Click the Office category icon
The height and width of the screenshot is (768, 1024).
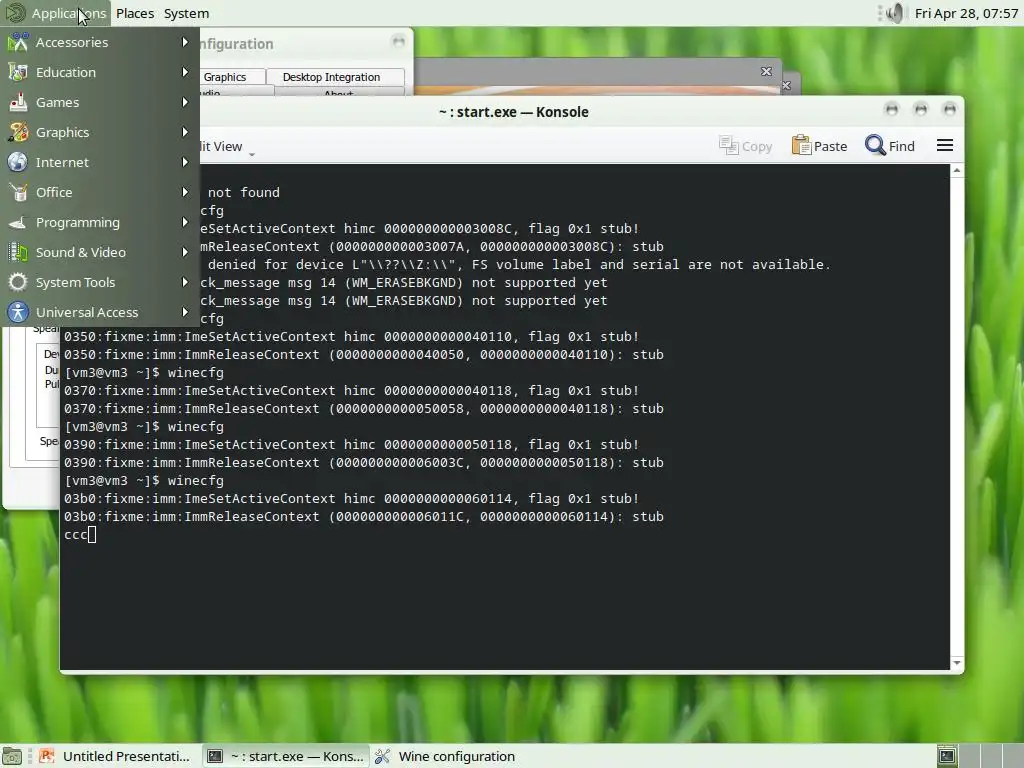pos(18,193)
